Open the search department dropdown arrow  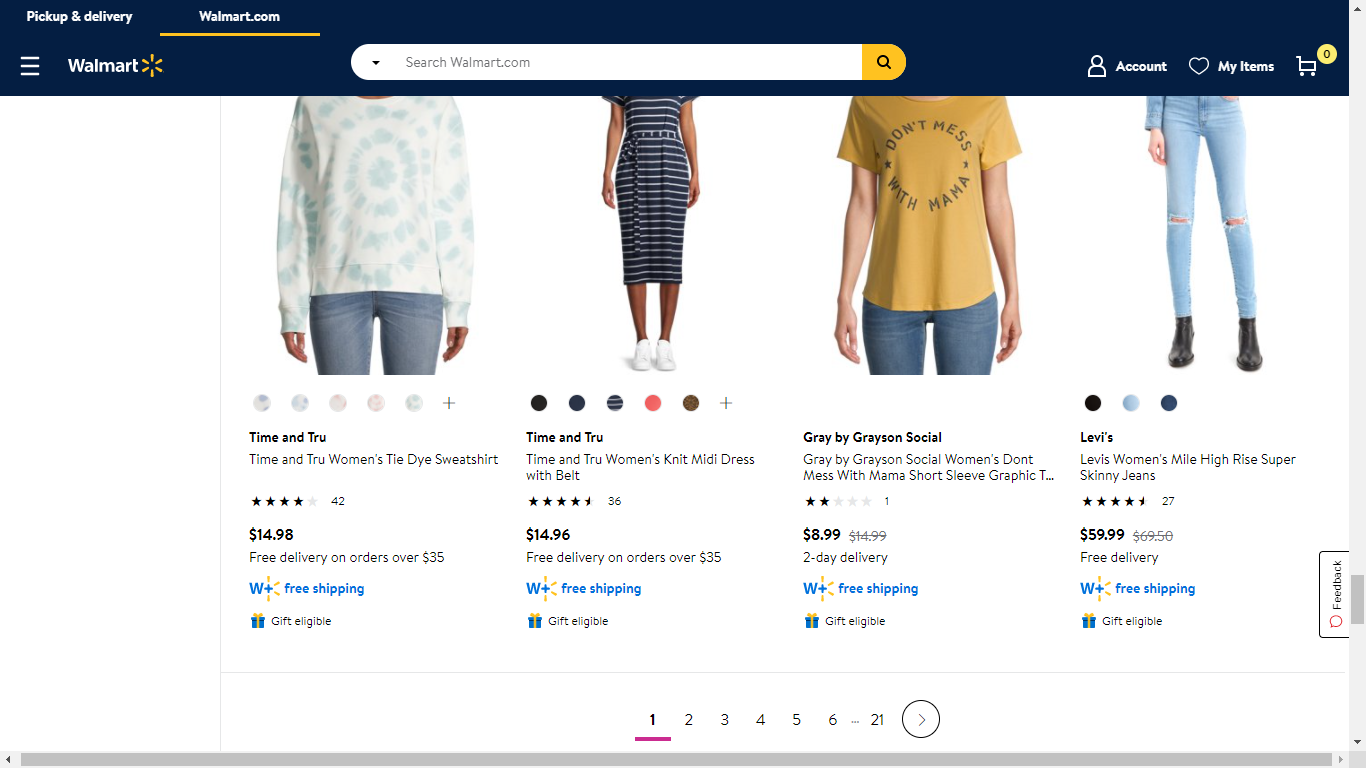376,62
